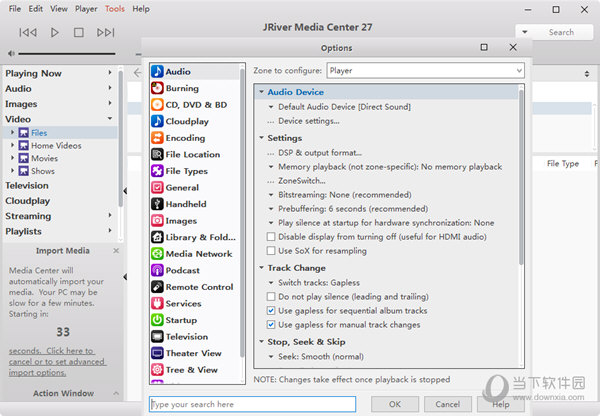Open the File Location options

pos(195,154)
